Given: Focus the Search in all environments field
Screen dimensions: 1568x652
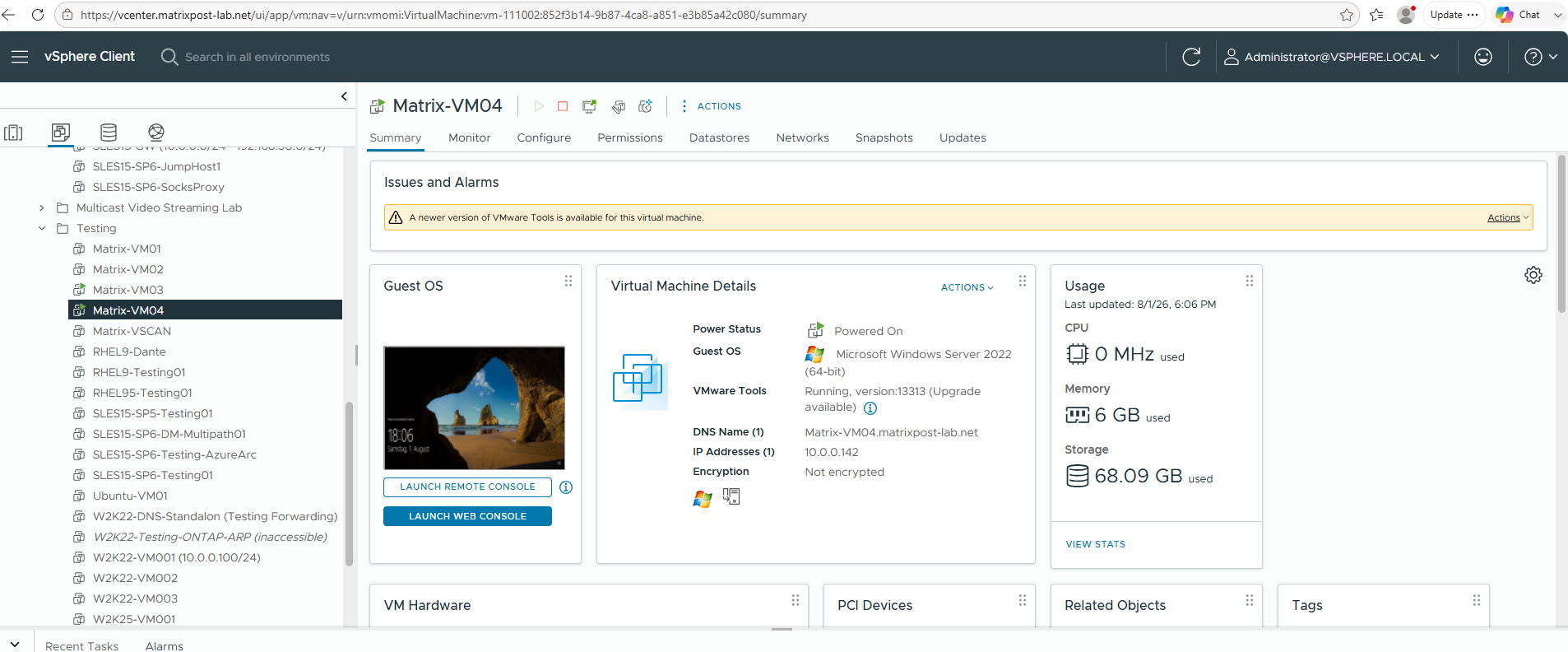Looking at the screenshot, I should pos(257,57).
